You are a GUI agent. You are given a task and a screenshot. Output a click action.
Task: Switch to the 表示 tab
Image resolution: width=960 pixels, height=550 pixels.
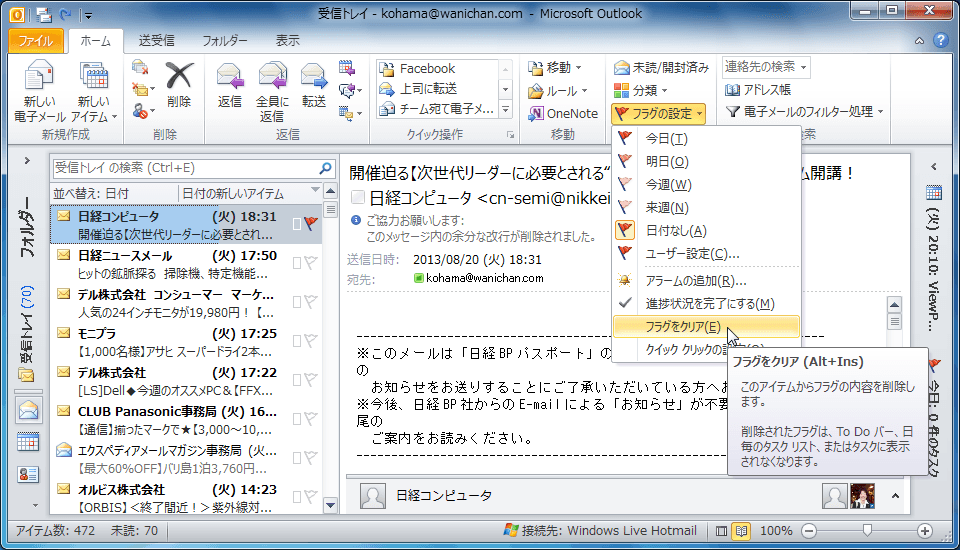[287, 40]
